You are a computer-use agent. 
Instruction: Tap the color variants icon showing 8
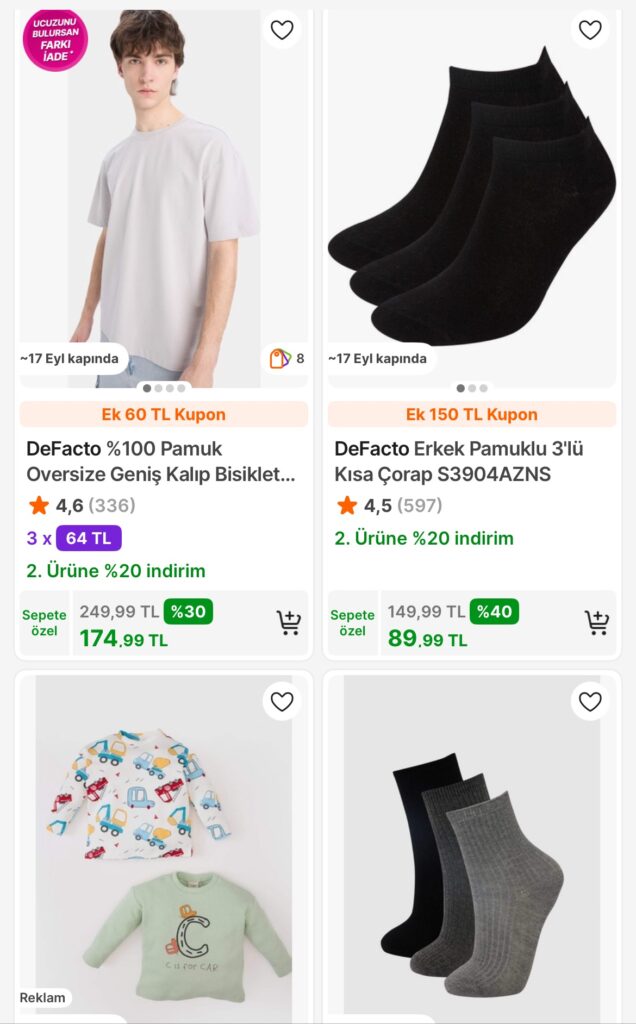tap(286, 358)
